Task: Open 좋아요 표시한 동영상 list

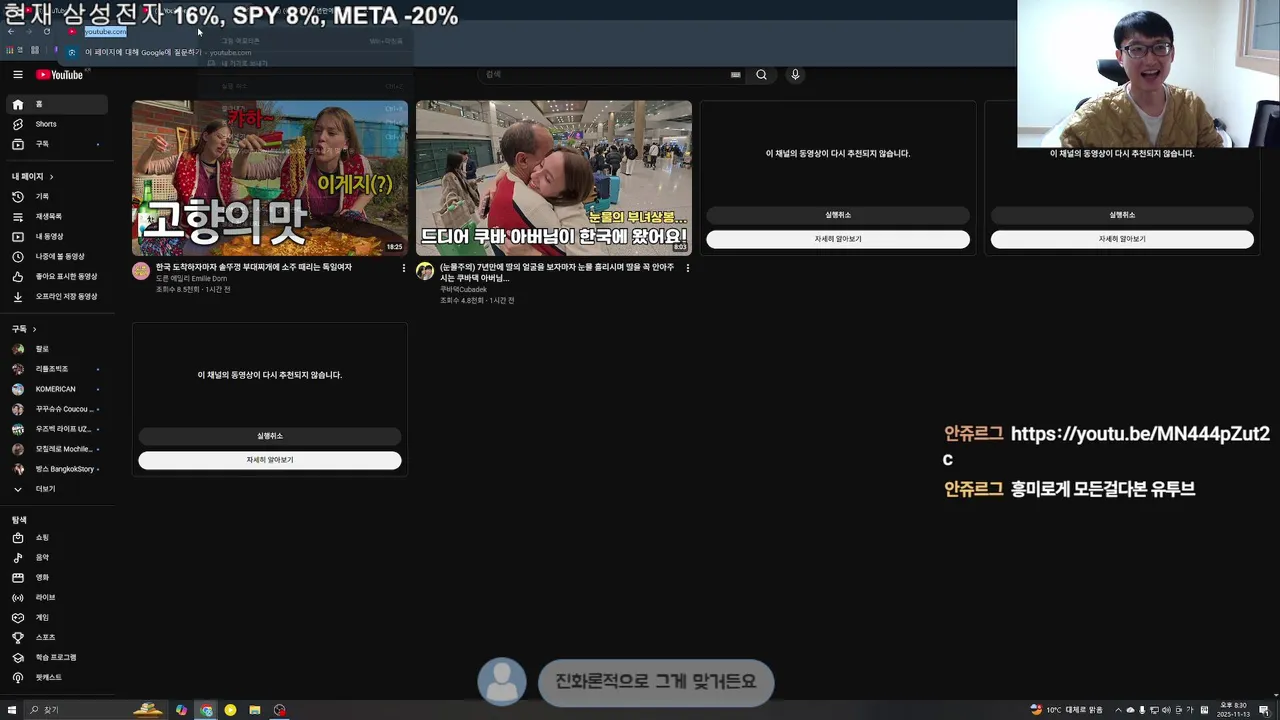Action: pos(56,277)
